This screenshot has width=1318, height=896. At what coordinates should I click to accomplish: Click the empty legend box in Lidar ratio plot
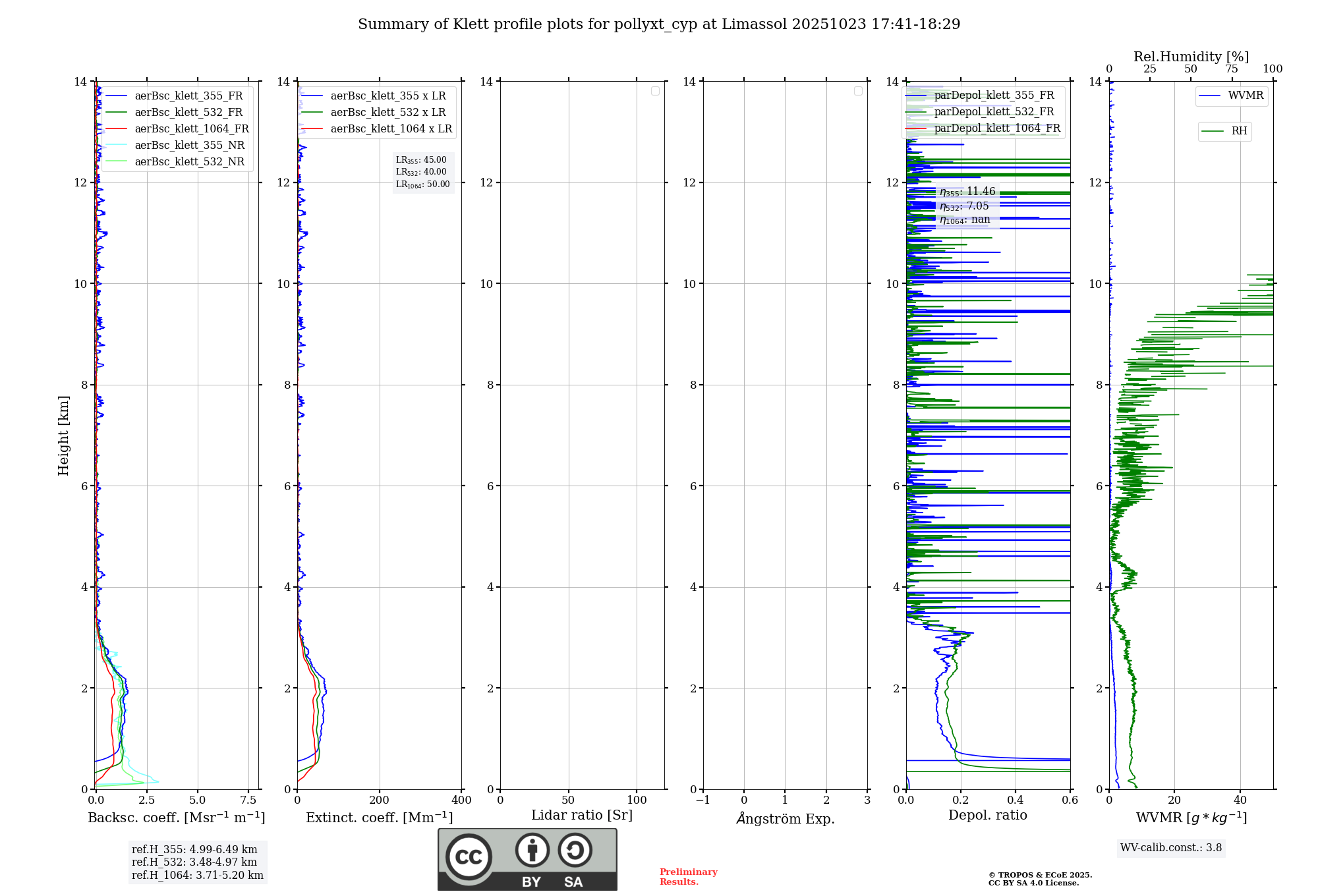point(655,91)
